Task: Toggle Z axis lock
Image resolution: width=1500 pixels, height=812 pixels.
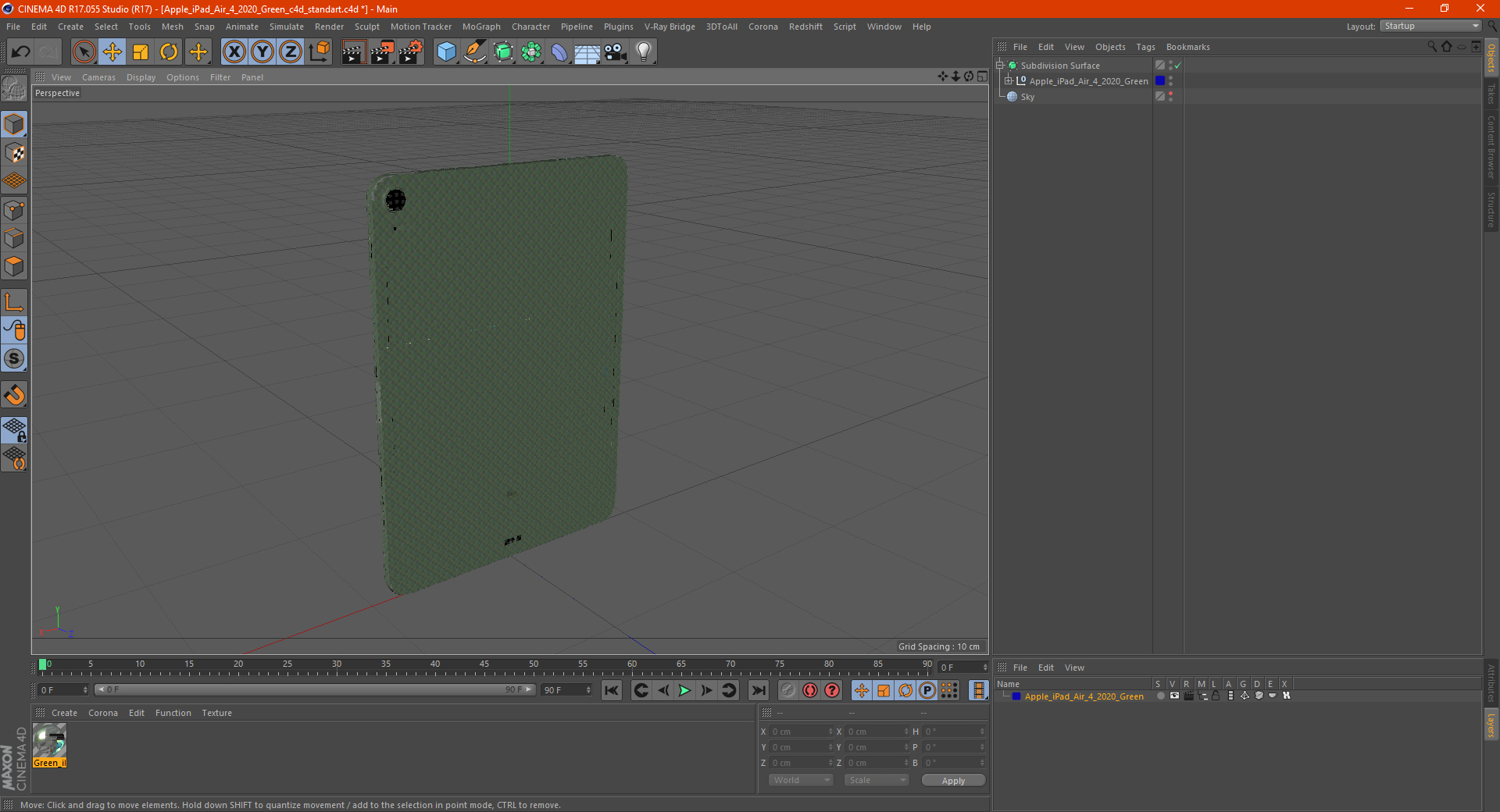Action: click(291, 52)
